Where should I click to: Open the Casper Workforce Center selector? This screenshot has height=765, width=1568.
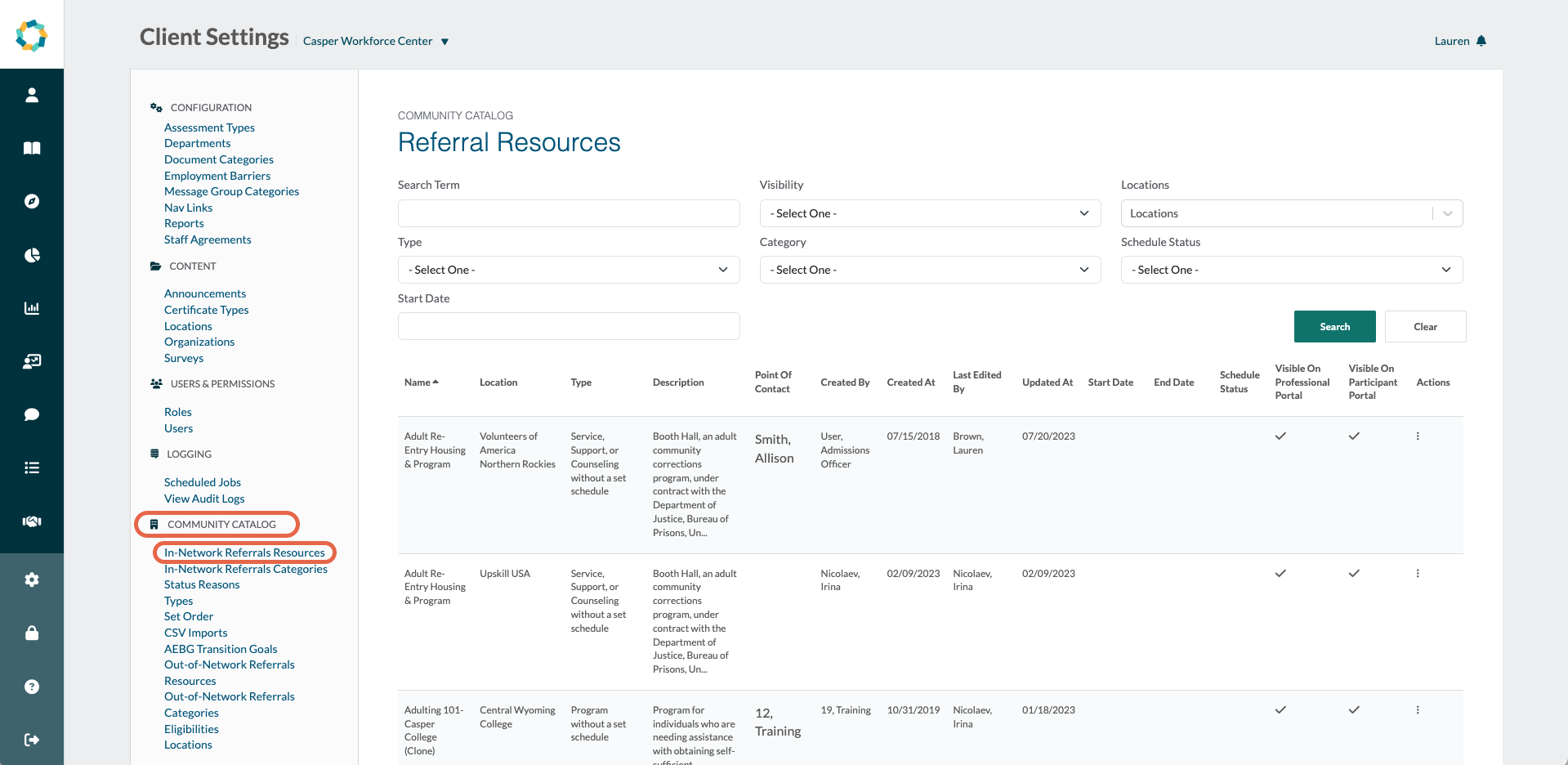pyautogui.click(x=376, y=41)
